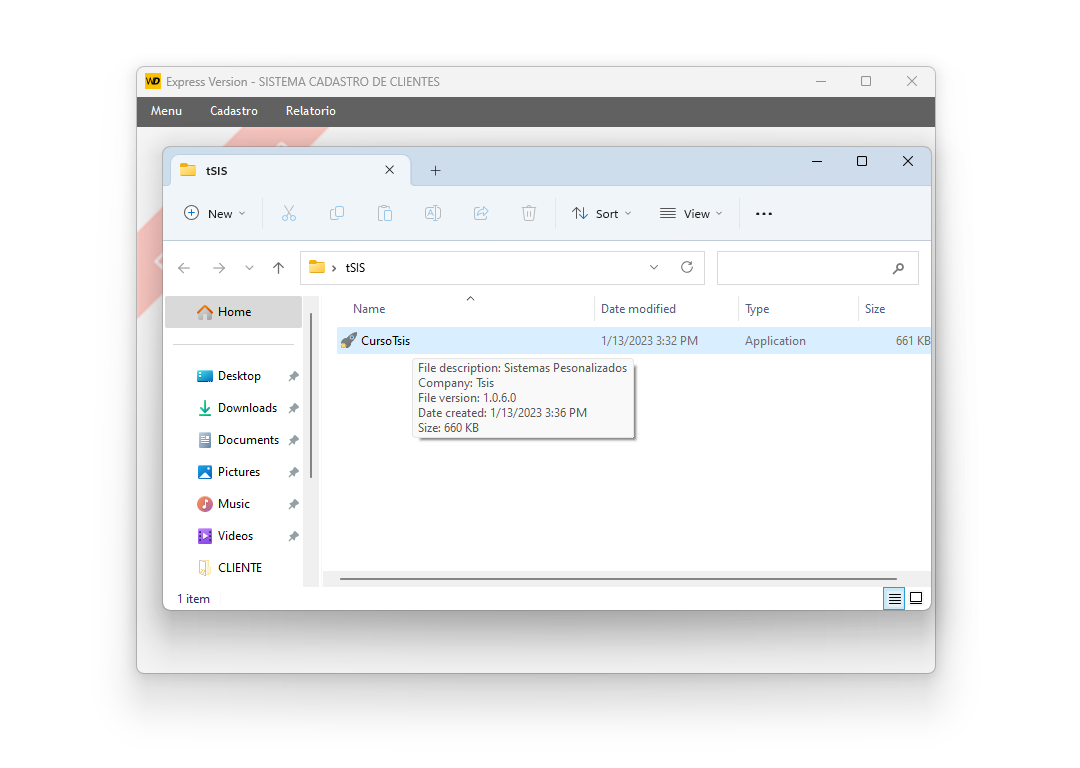Click the Share icon in toolbar
1080x768 pixels.
(x=481, y=213)
